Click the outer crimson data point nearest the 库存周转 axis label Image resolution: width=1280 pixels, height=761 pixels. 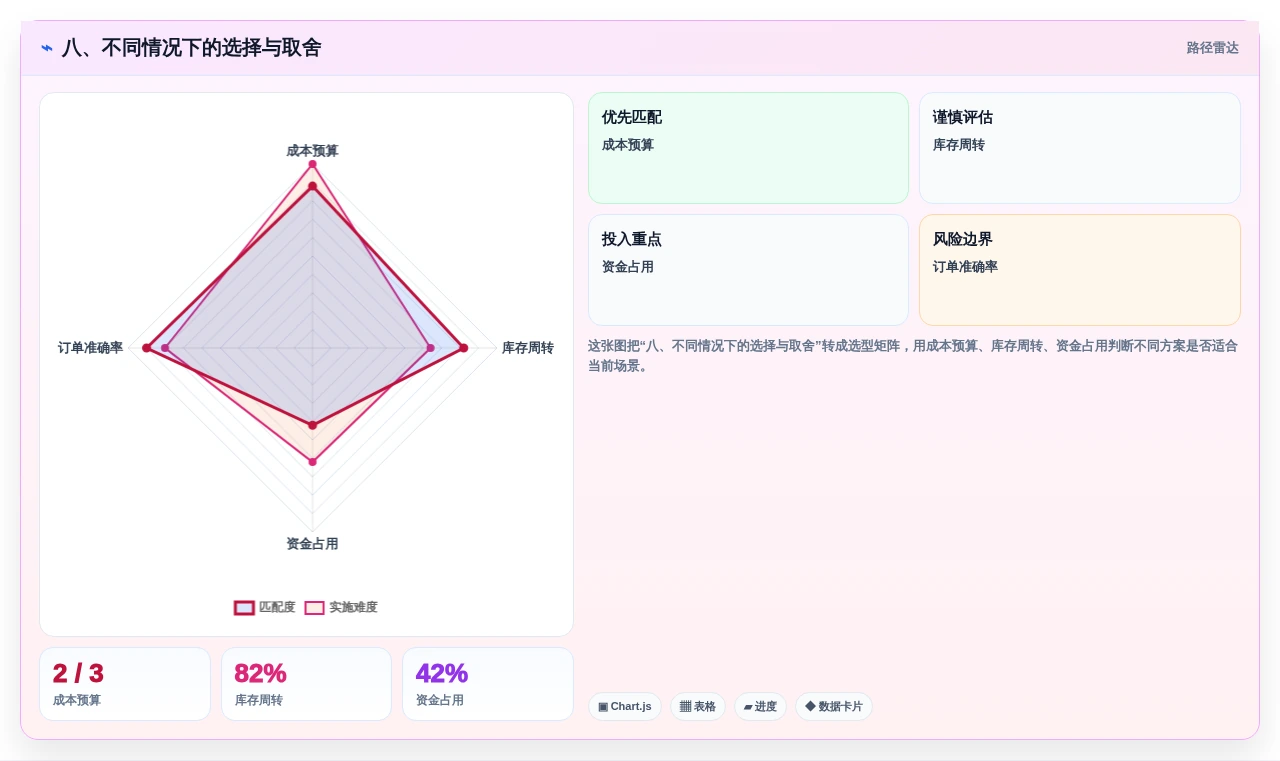pyautogui.click(x=464, y=348)
